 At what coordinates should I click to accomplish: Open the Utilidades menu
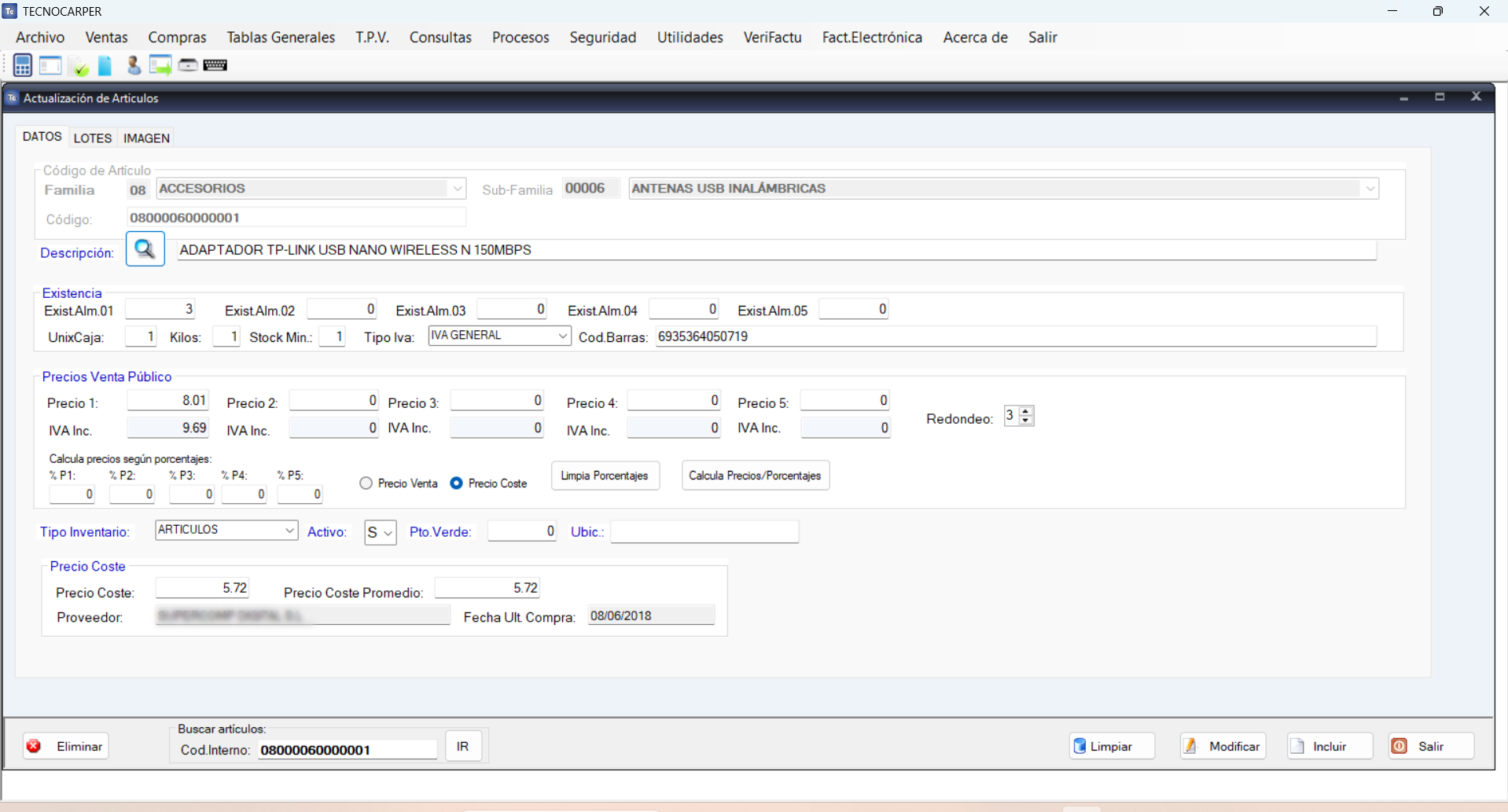690,37
